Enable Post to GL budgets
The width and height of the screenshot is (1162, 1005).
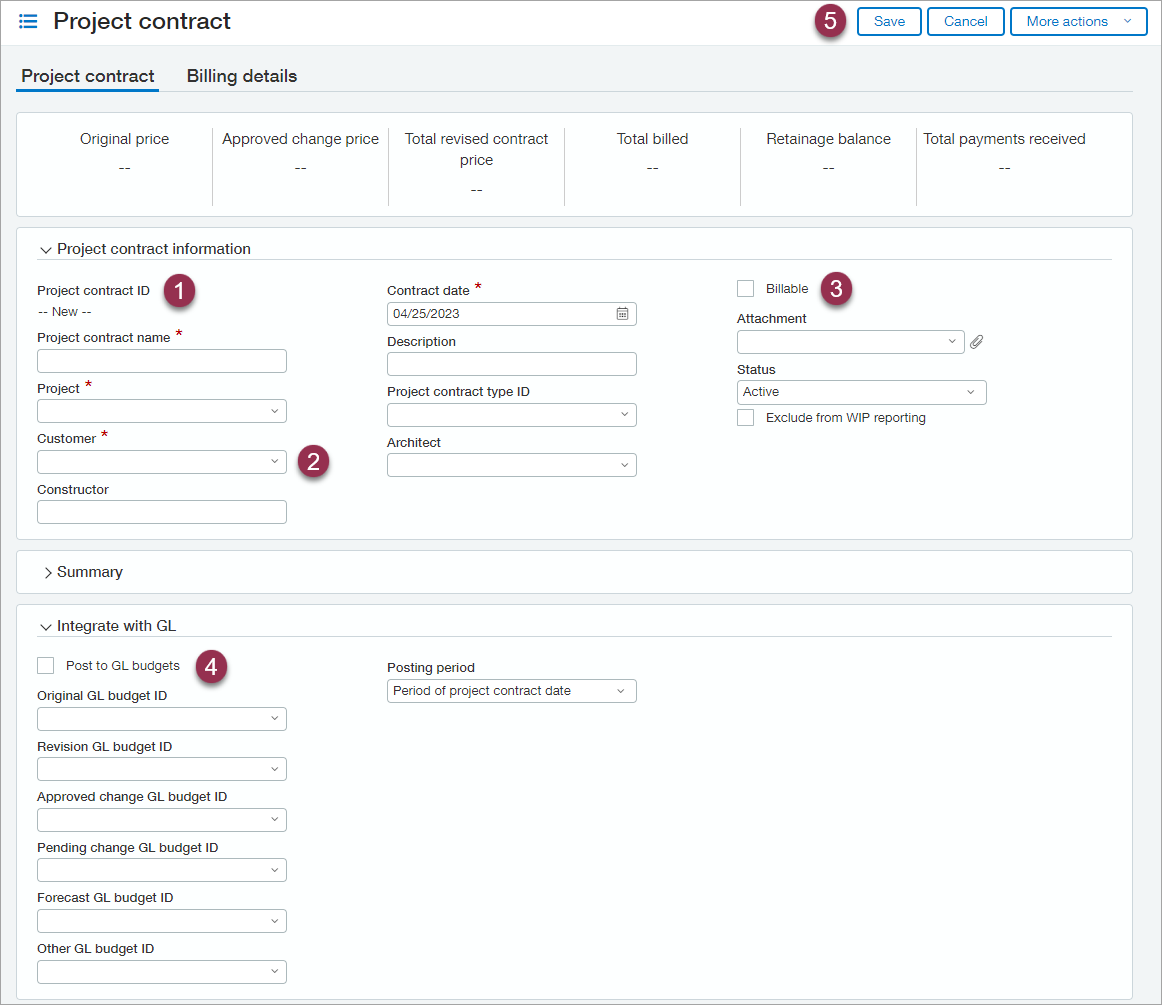[45, 665]
